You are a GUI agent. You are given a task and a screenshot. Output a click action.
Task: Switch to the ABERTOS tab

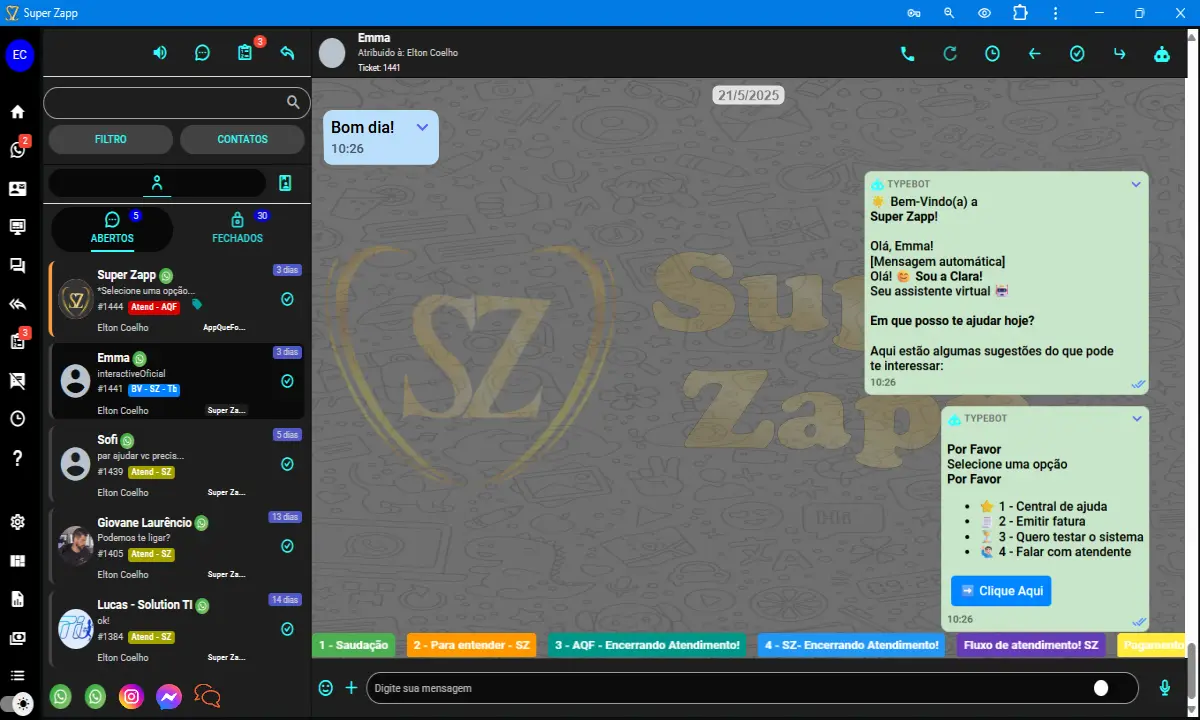pyautogui.click(x=112, y=228)
